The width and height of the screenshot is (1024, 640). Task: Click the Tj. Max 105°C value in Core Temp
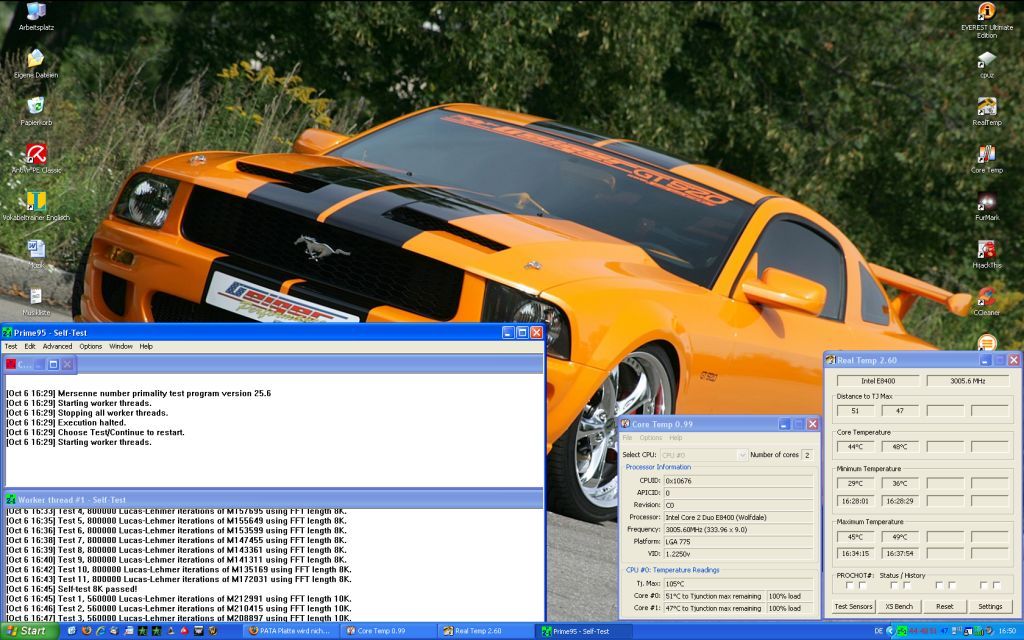[738, 583]
